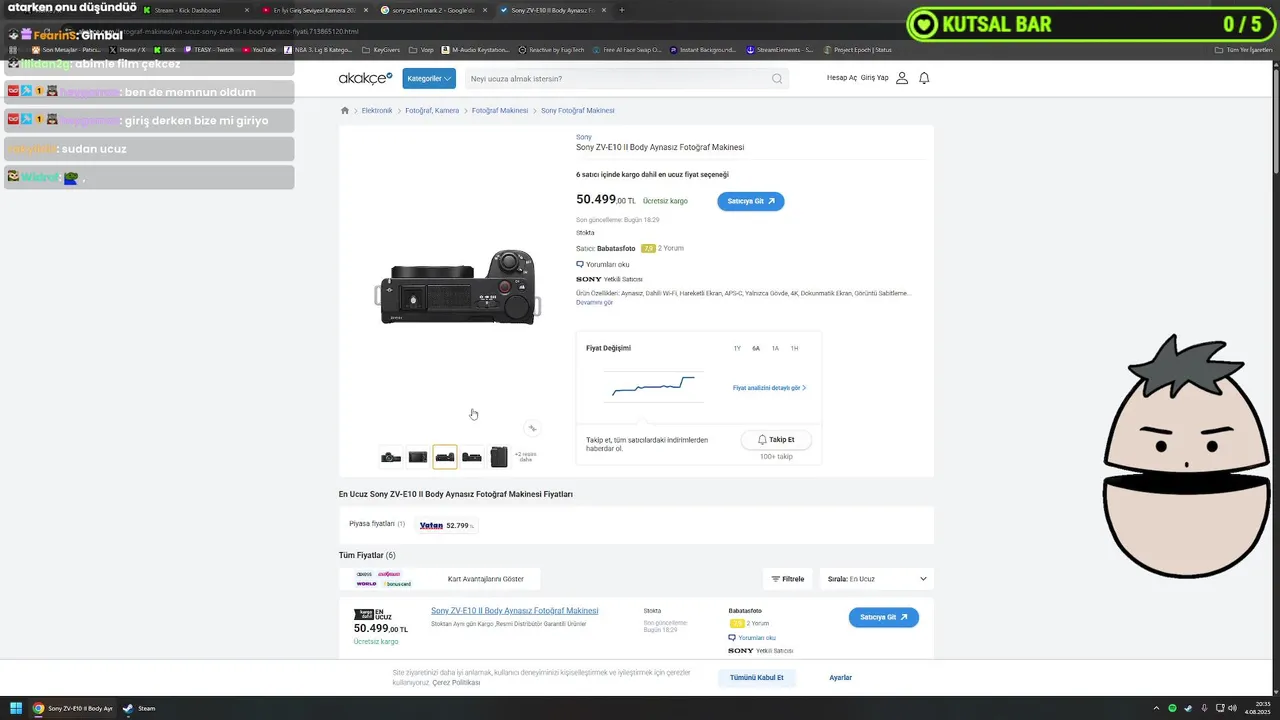
Task: Click 'Satıcıya Git' in the price listing row
Action: pyautogui.click(x=884, y=617)
